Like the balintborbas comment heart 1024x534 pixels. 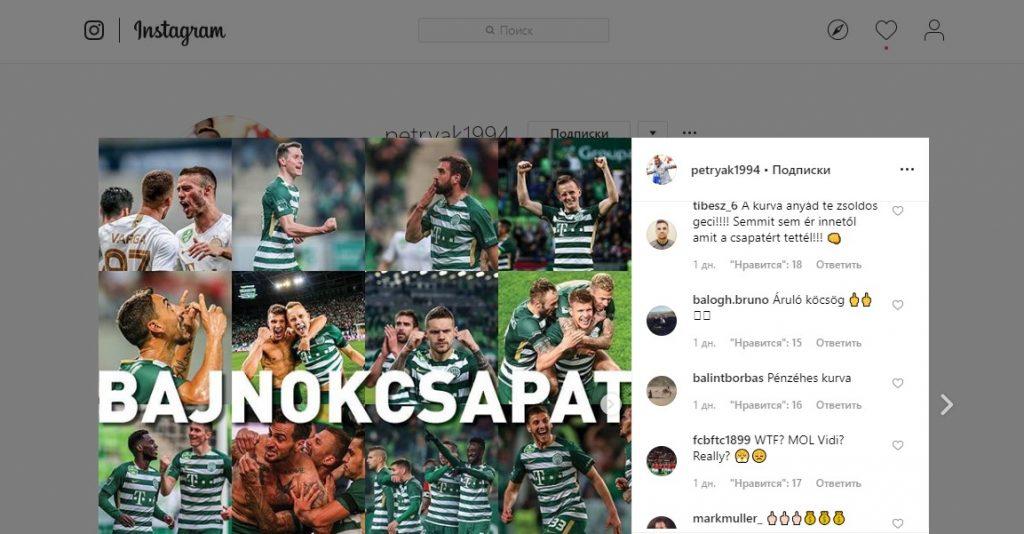point(898,383)
